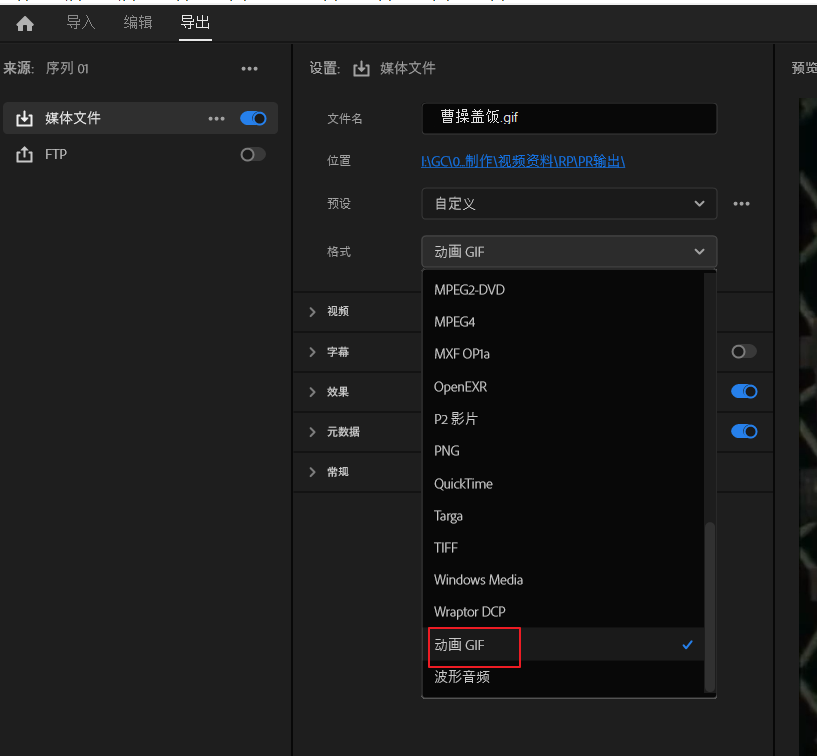Open more options for 媒体文件 row
817x756 pixels.
217,118
